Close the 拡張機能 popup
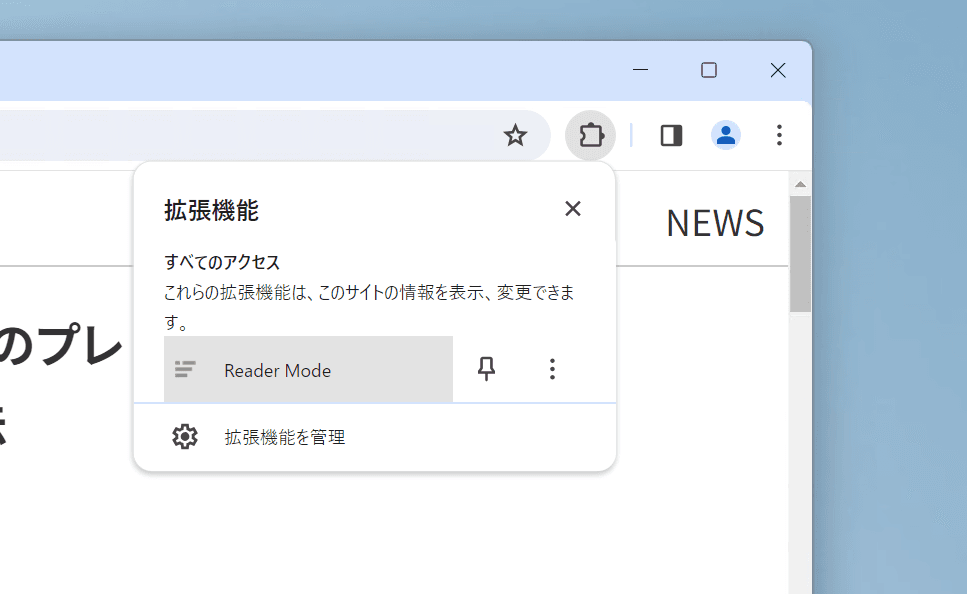 coord(573,208)
